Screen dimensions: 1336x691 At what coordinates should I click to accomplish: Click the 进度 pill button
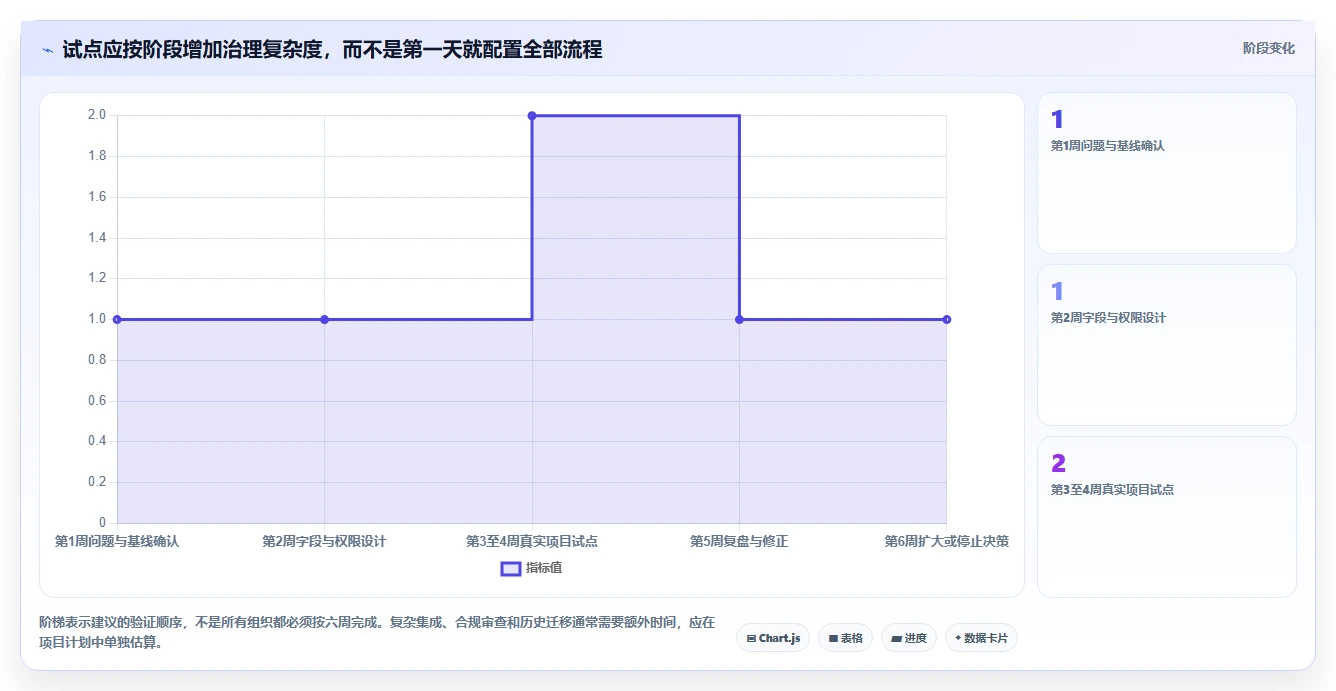[x=908, y=638]
